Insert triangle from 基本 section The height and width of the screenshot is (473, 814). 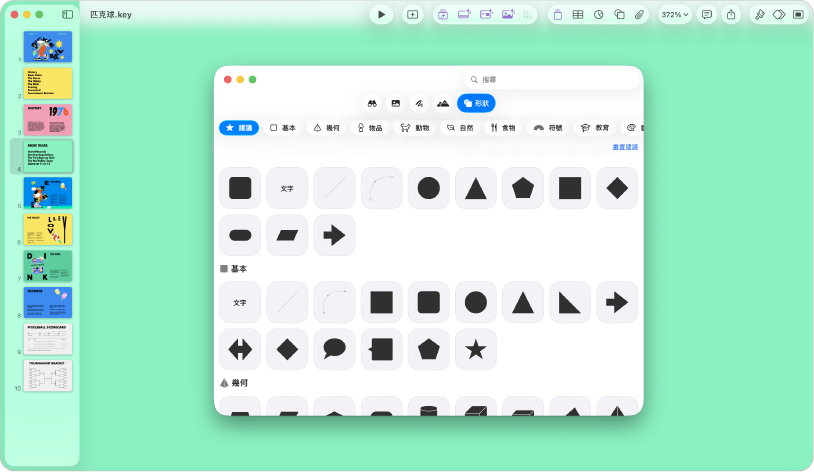click(523, 302)
